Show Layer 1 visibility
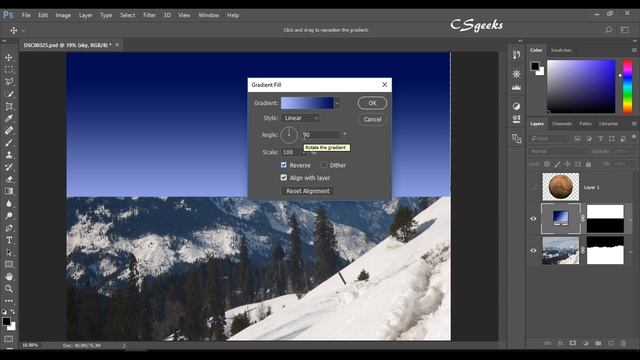Image resolution: width=640 pixels, height=360 pixels. point(533,187)
